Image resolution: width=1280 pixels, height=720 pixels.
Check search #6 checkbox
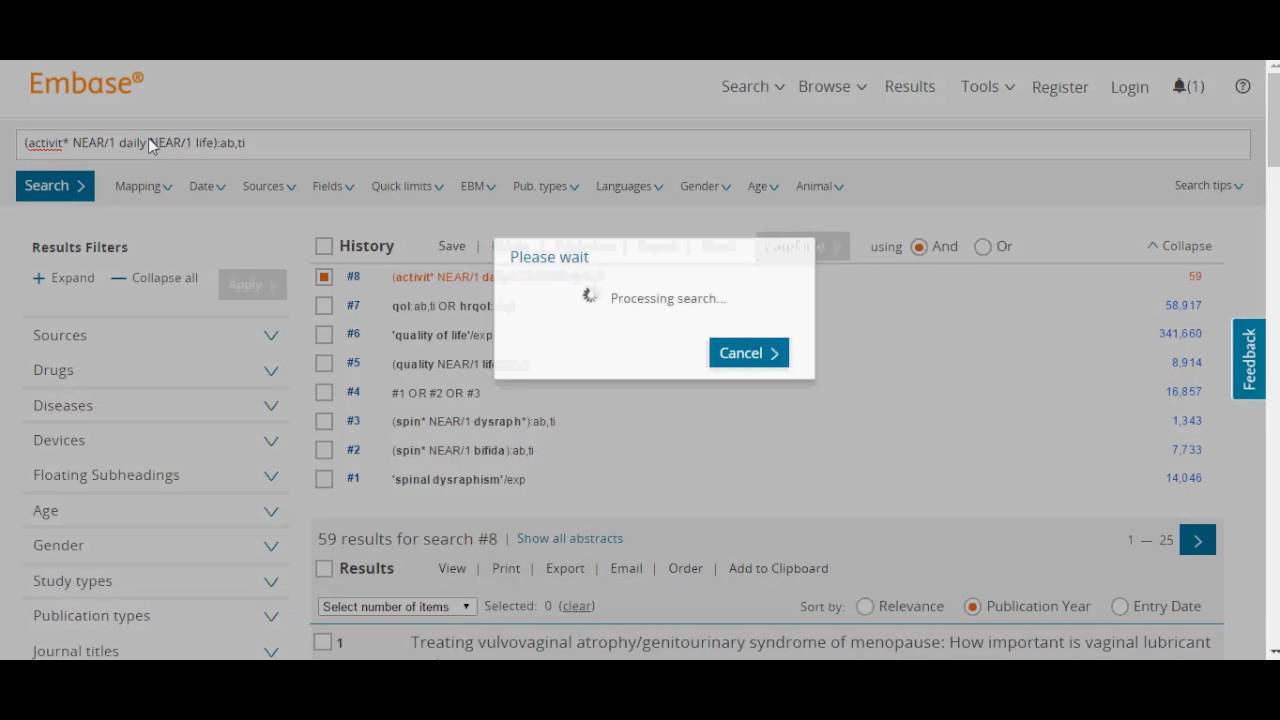(324, 334)
